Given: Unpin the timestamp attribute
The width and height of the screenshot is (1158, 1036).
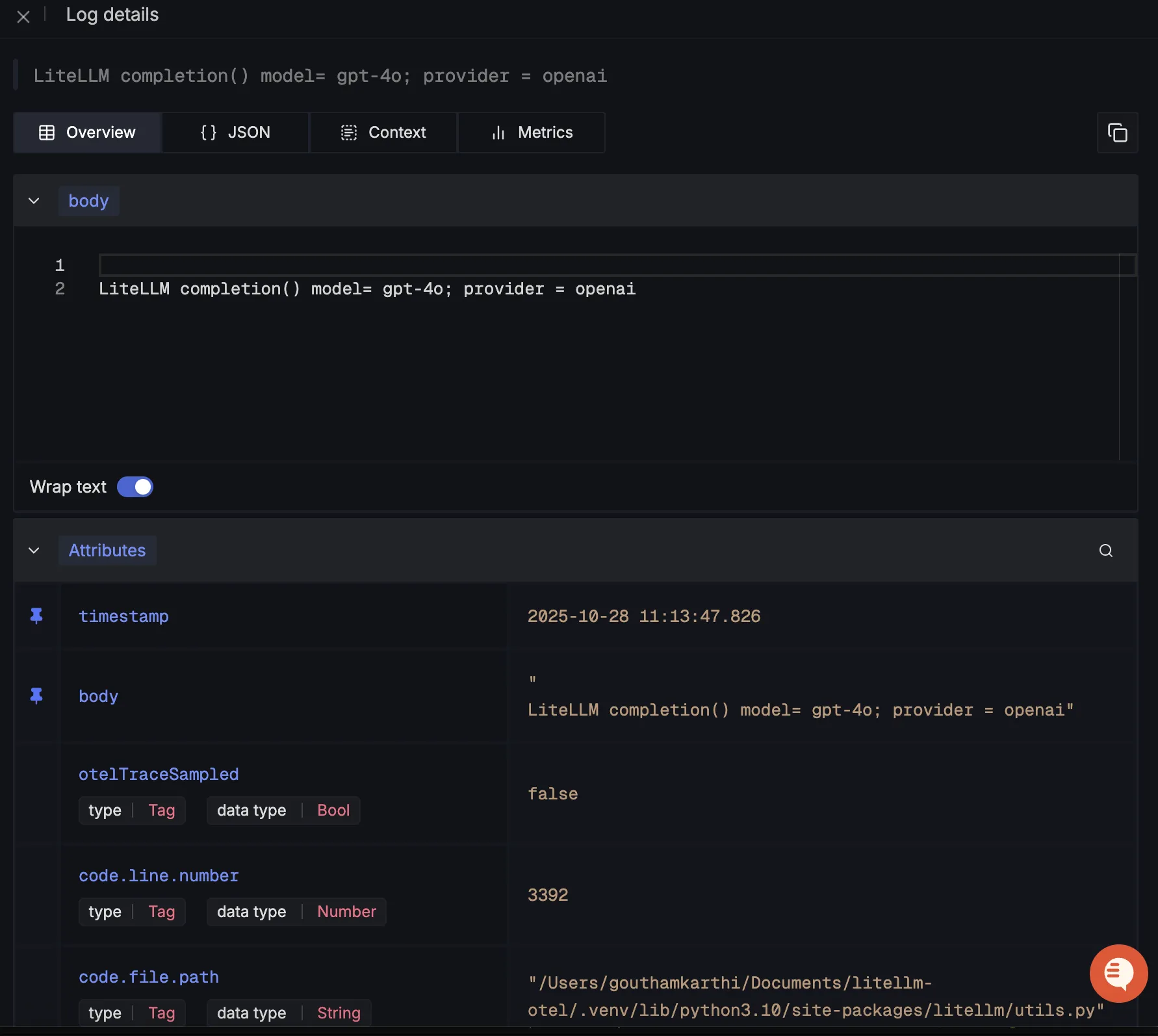Looking at the screenshot, I should pyautogui.click(x=36, y=616).
